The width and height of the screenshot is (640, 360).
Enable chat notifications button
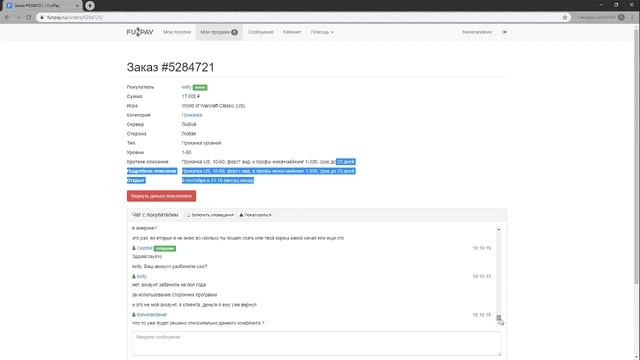click(210, 215)
